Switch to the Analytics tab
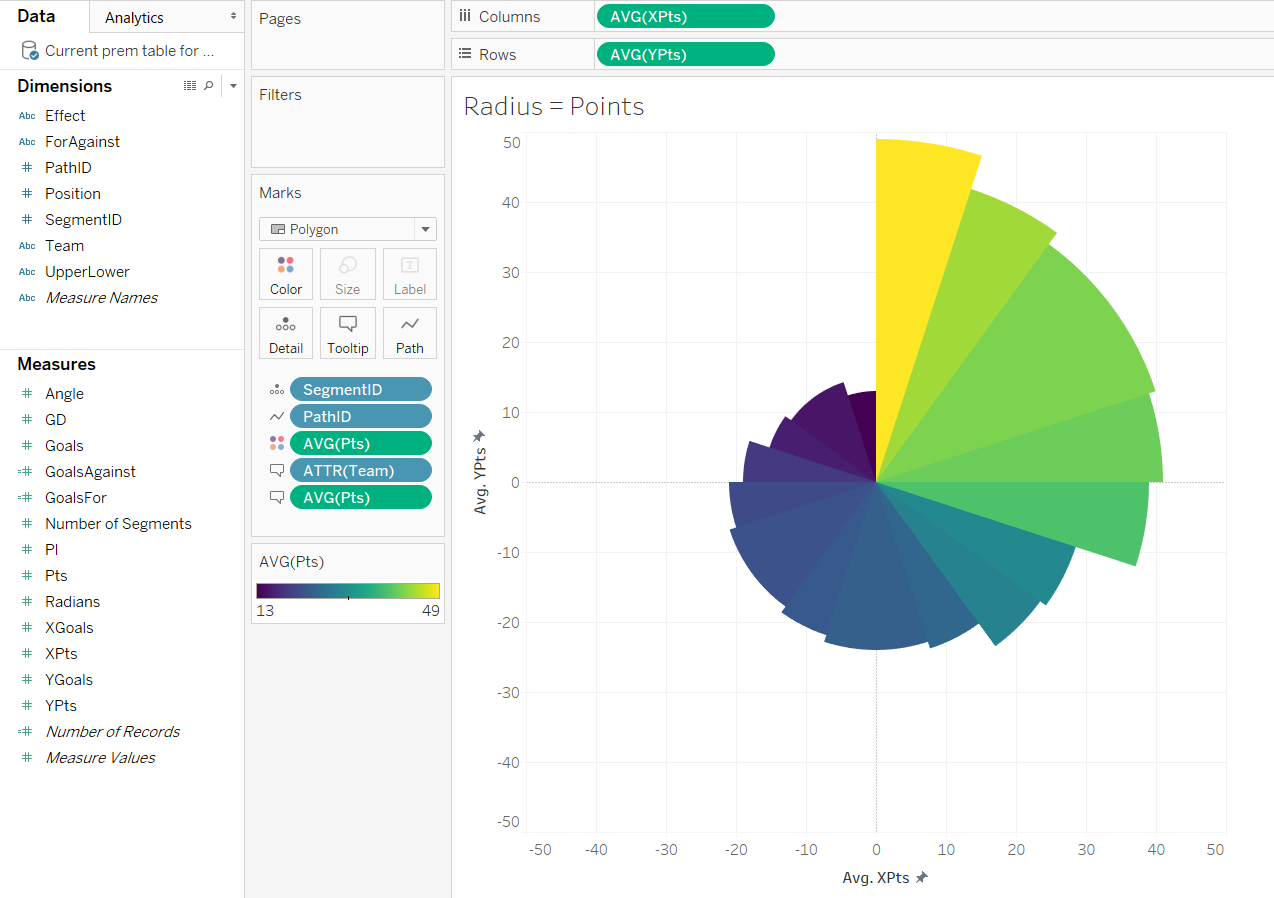 (x=134, y=17)
